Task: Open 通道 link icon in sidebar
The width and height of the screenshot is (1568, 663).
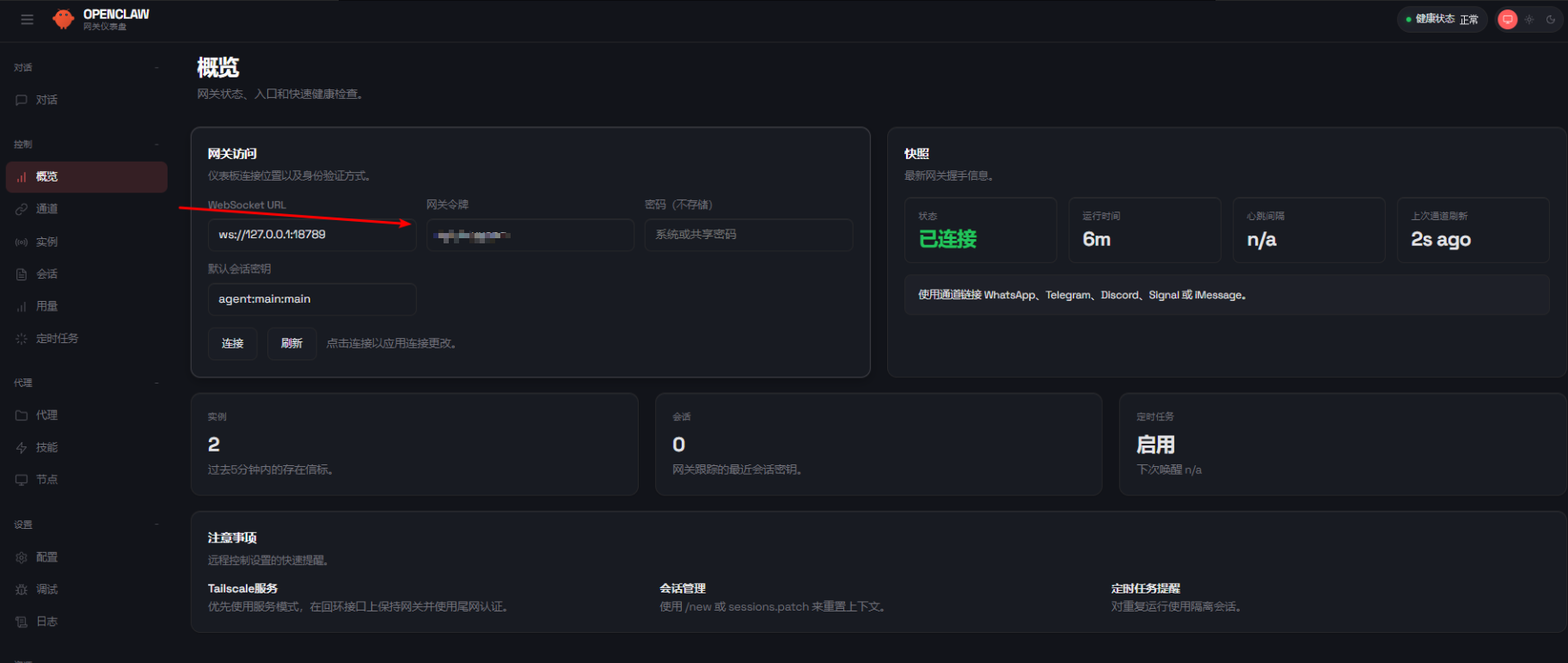Action: (x=21, y=209)
